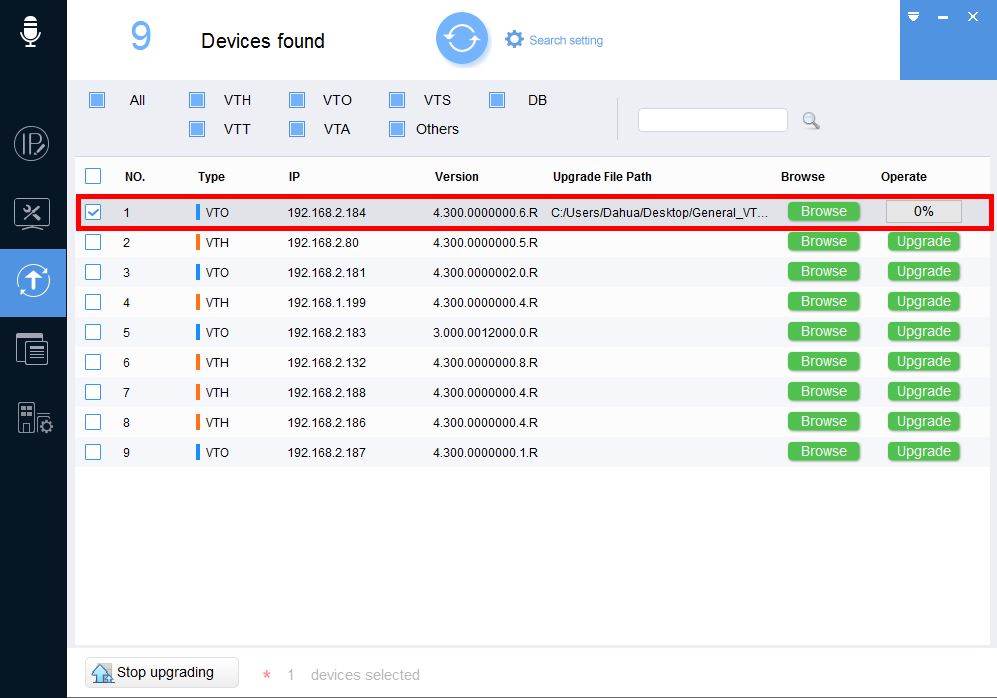Browse file for device 192.168.2.183
Image resolution: width=997 pixels, height=698 pixels.
[x=823, y=332]
